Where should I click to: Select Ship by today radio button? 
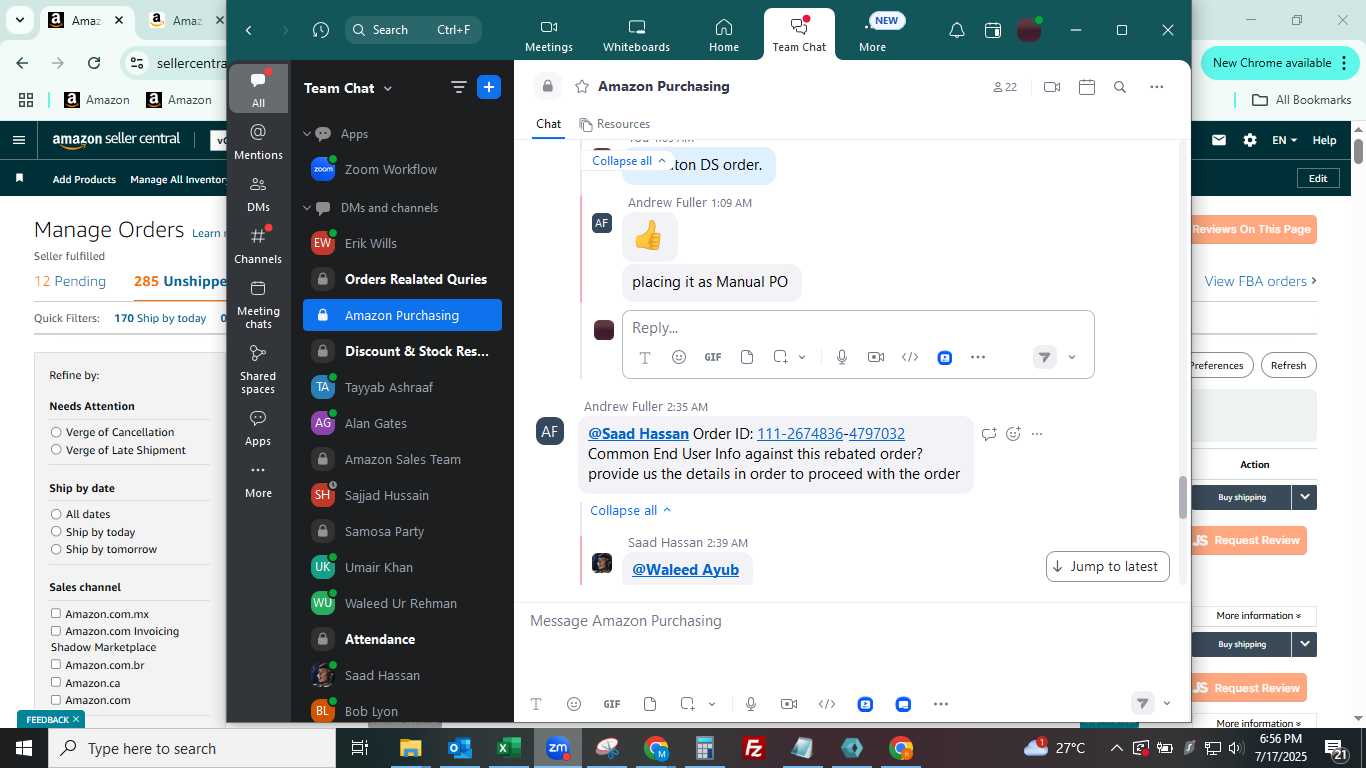pos(56,532)
